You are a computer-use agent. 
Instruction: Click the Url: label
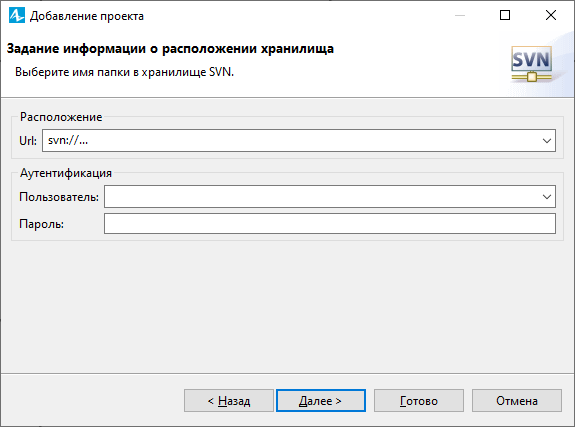(x=28, y=140)
